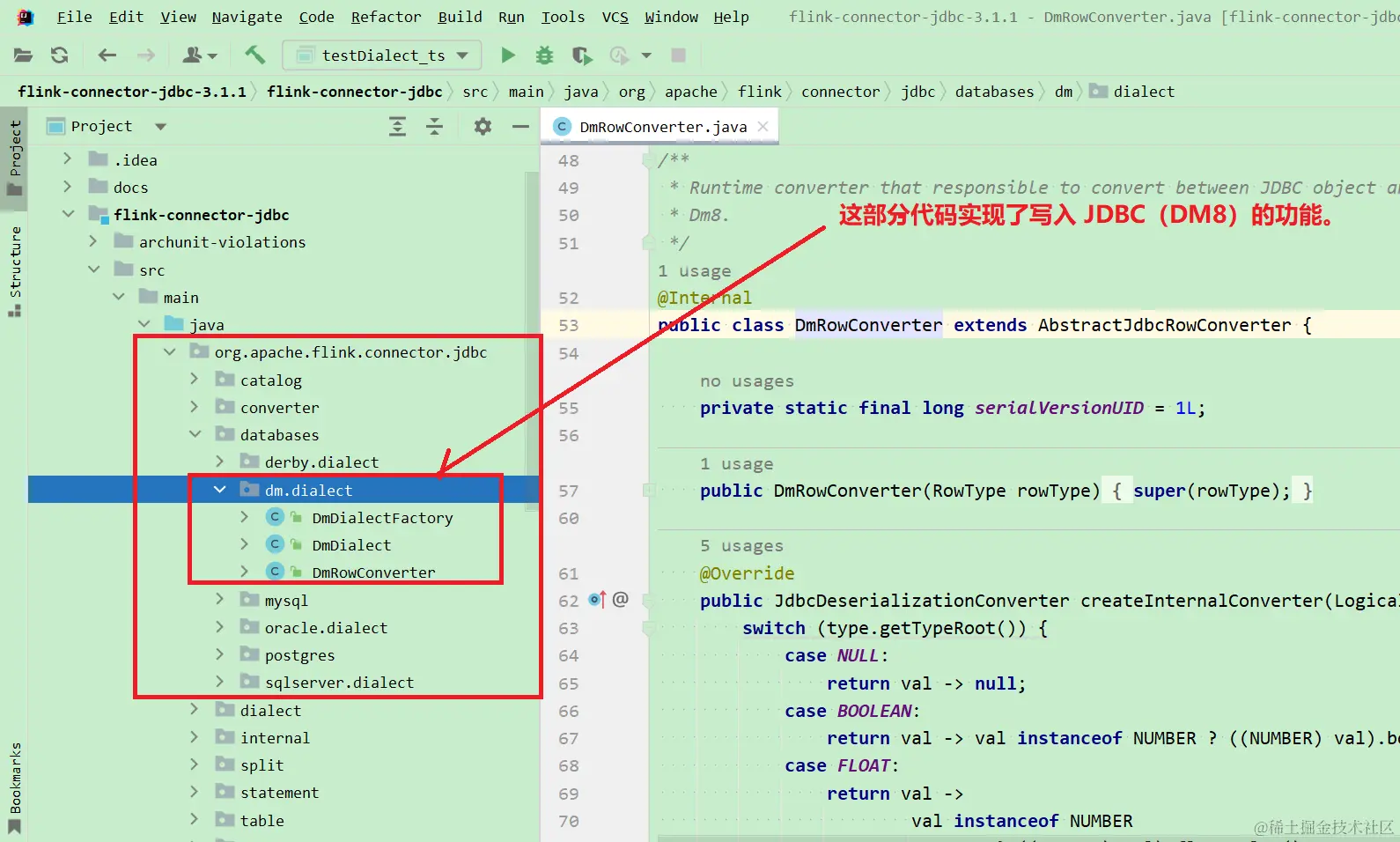Click breadcrumb flink-connector-jdbc-3.1.1
This screenshot has height=842, width=1400.
tap(132, 92)
